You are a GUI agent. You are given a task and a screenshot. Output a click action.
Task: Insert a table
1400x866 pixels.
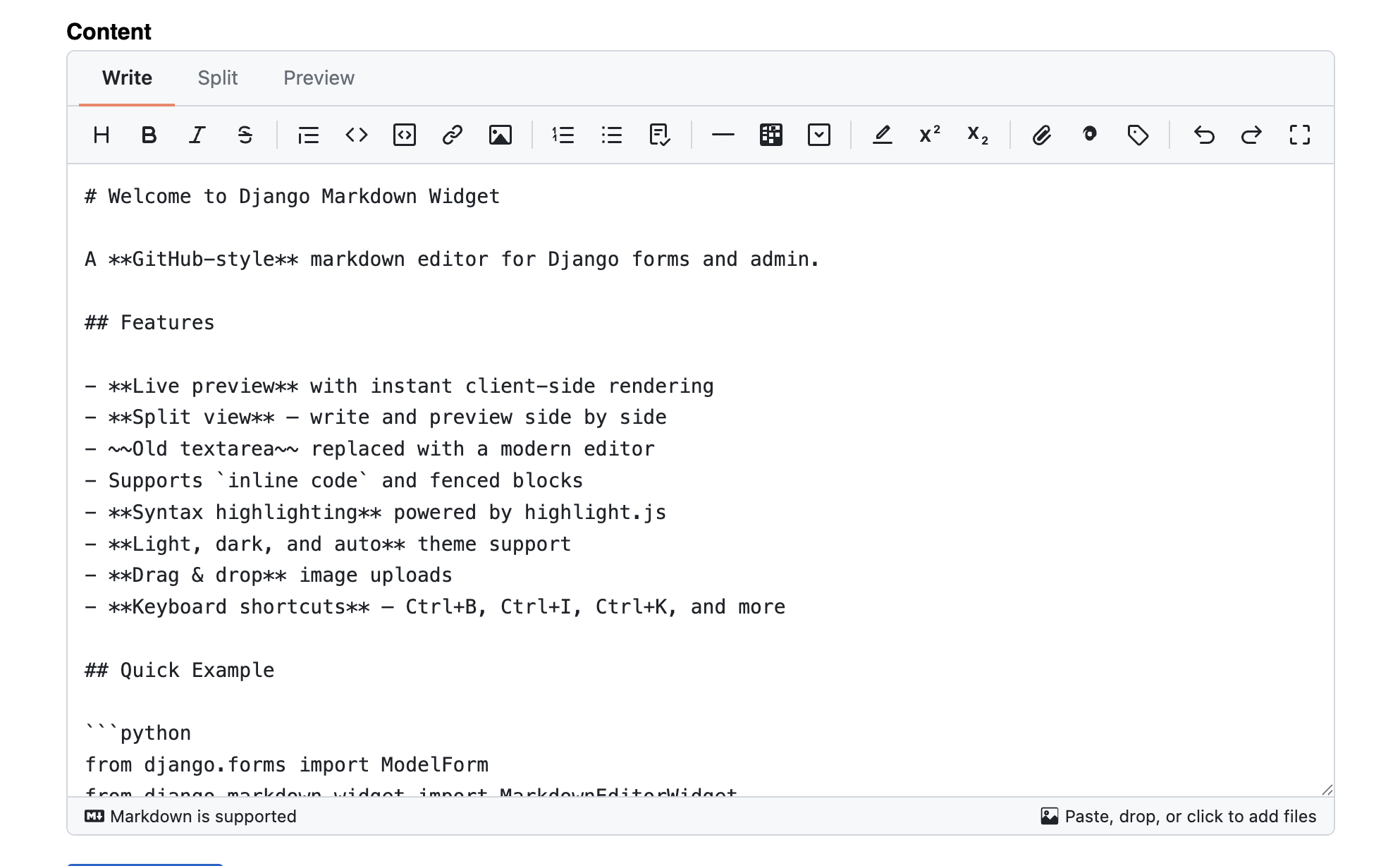coord(770,135)
